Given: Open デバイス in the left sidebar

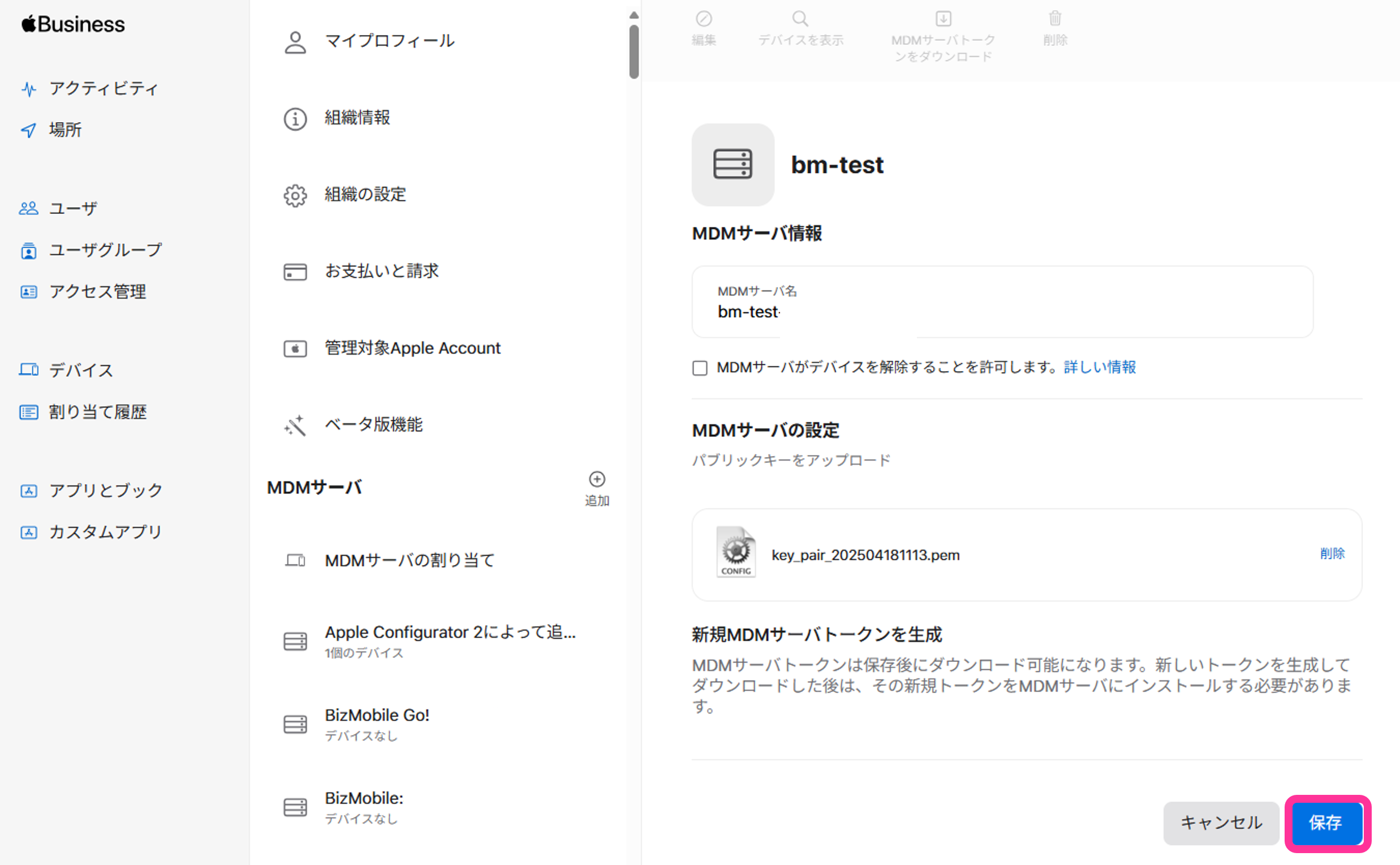Looking at the screenshot, I should (x=81, y=370).
